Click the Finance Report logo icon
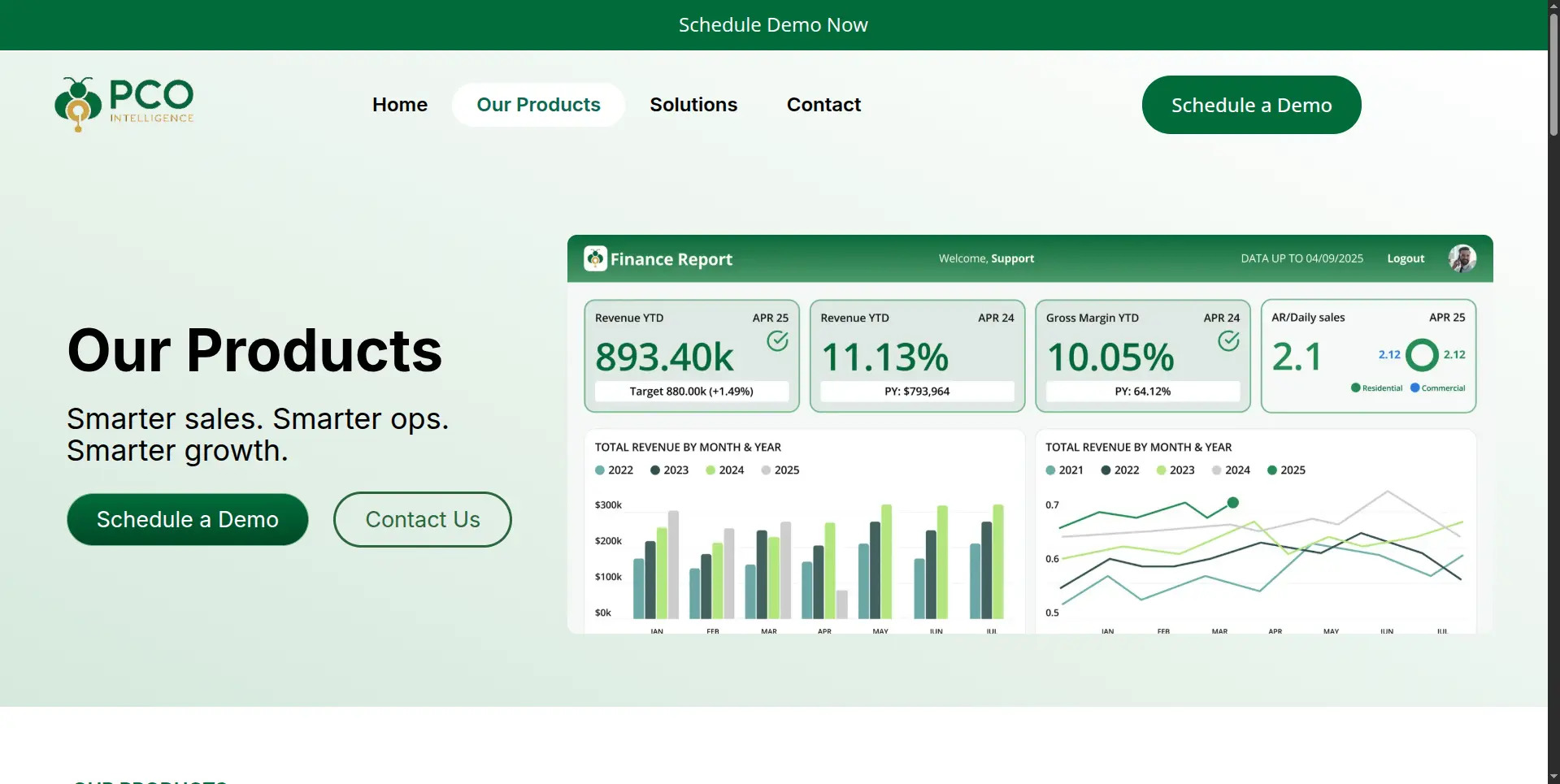 click(595, 258)
